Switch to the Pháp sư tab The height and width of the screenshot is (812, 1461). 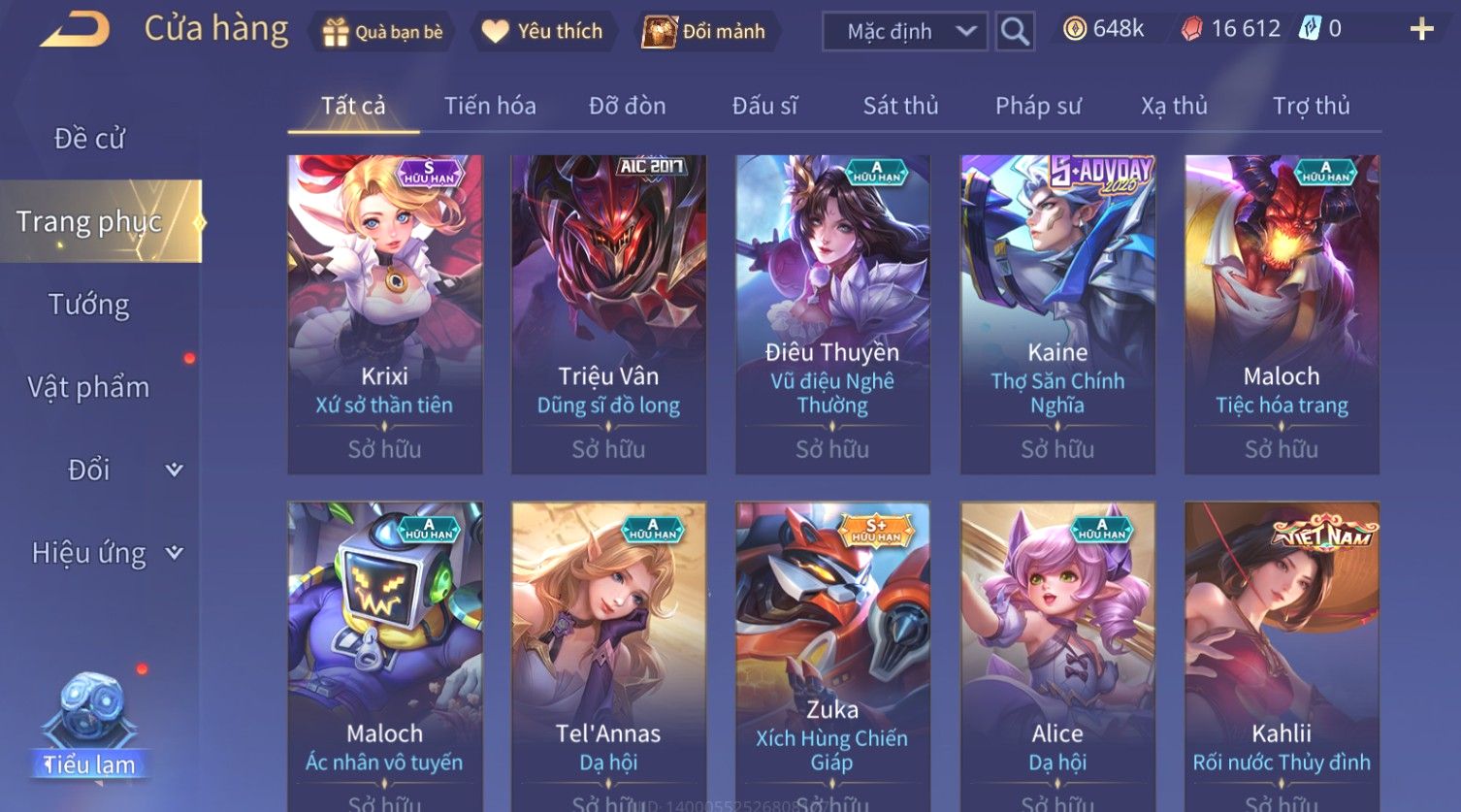coord(1038,106)
